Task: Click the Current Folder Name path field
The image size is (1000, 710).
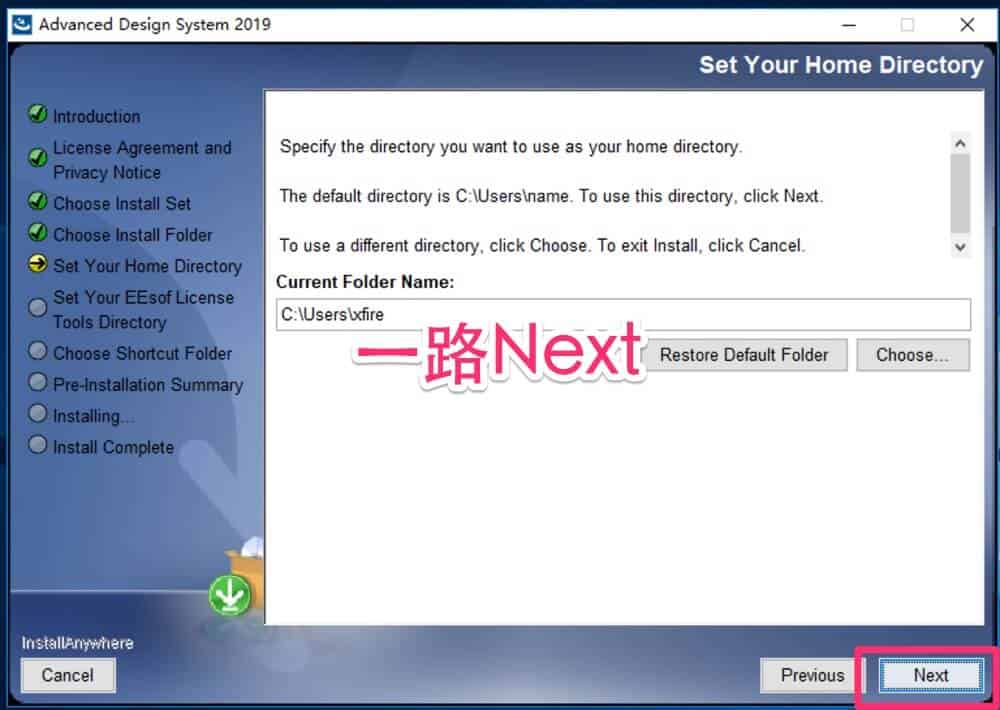Action: (623, 314)
